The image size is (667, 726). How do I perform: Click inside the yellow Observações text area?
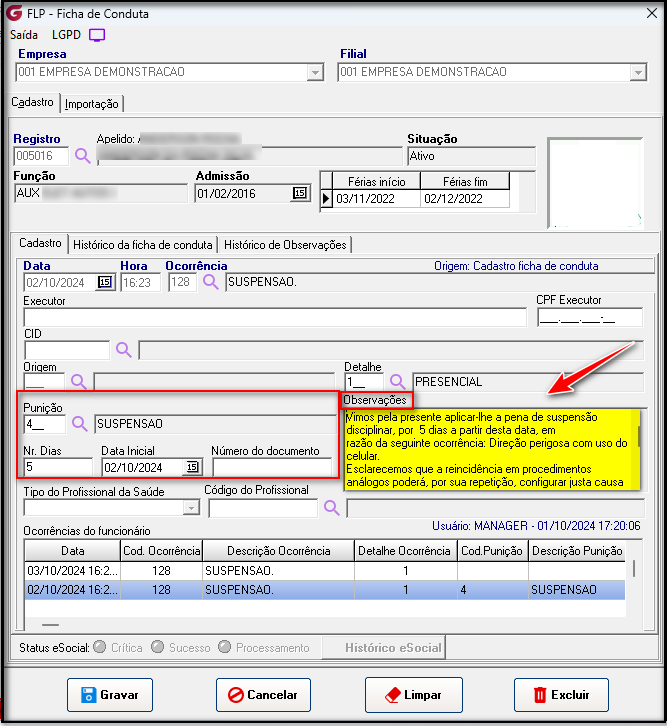(x=492, y=449)
